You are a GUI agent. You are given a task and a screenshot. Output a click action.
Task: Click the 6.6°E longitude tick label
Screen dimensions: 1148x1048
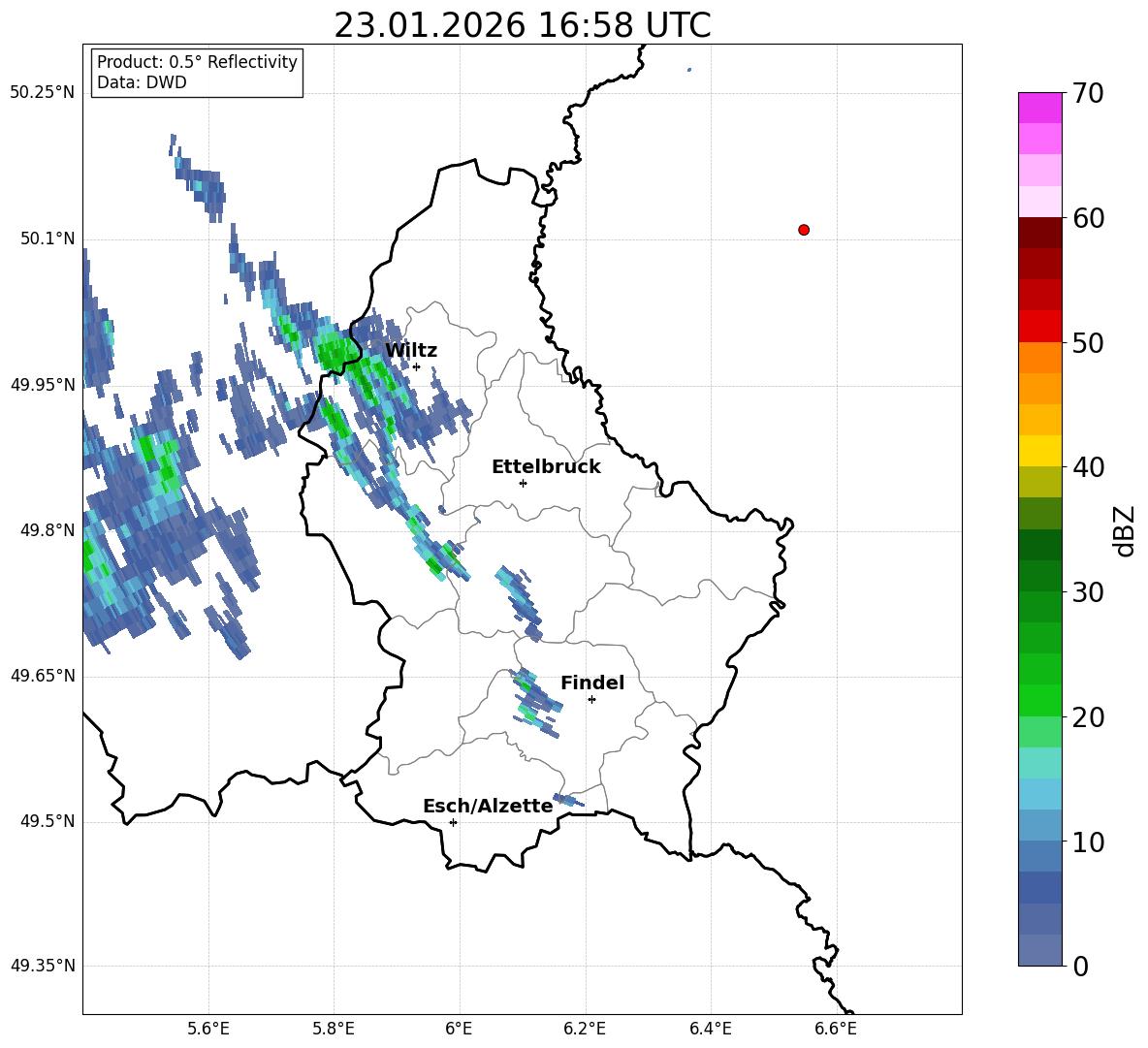836,1030
